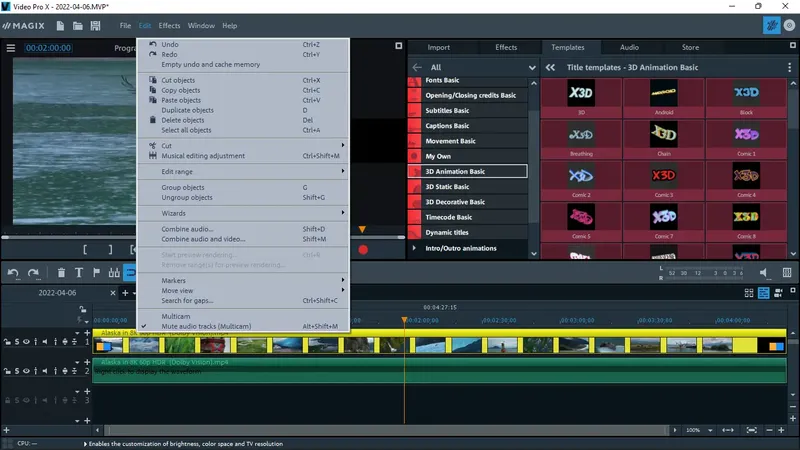This screenshot has width=800, height=450.
Task: Toggle visibility eye on track 1
Action: click(26, 342)
